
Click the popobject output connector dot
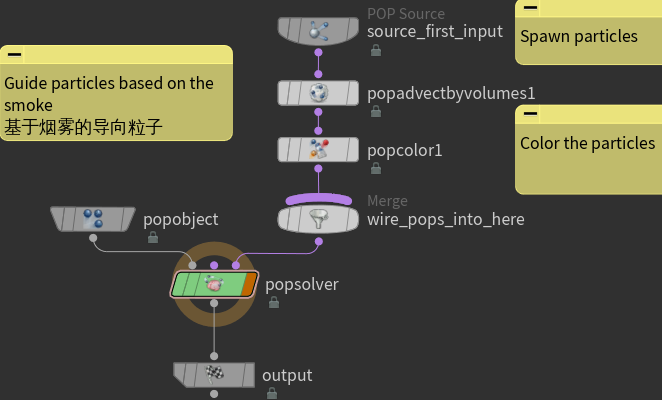[x=93, y=238]
